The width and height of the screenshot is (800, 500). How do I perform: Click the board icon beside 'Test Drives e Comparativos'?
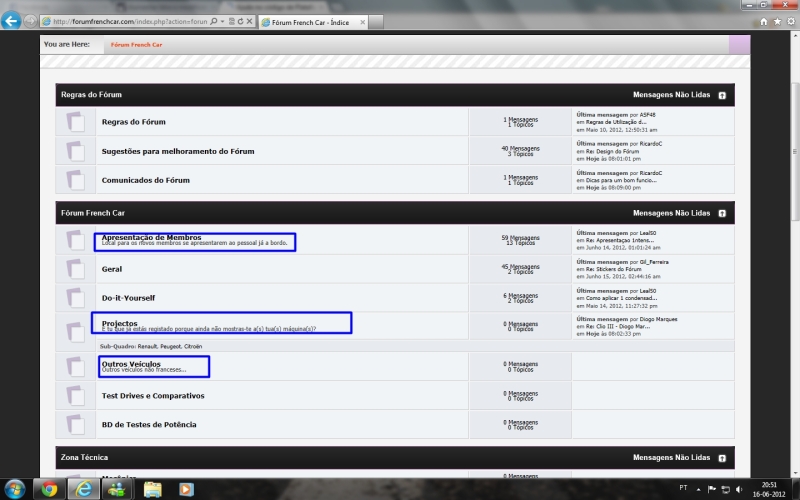[x=76, y=395]
